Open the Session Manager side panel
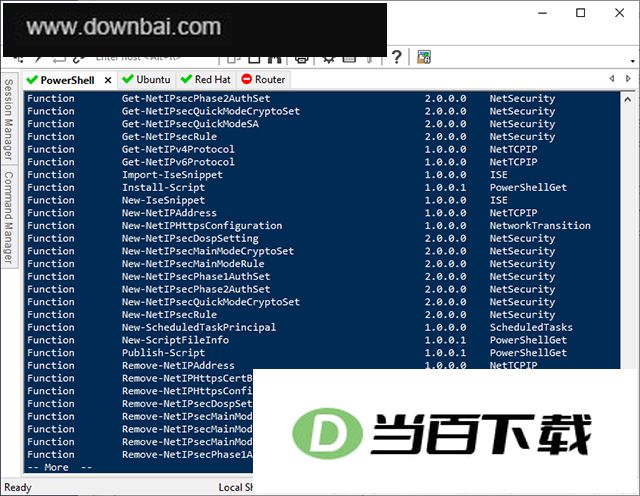The height and width of the screenshot is (496, 640). coord(9,119)
